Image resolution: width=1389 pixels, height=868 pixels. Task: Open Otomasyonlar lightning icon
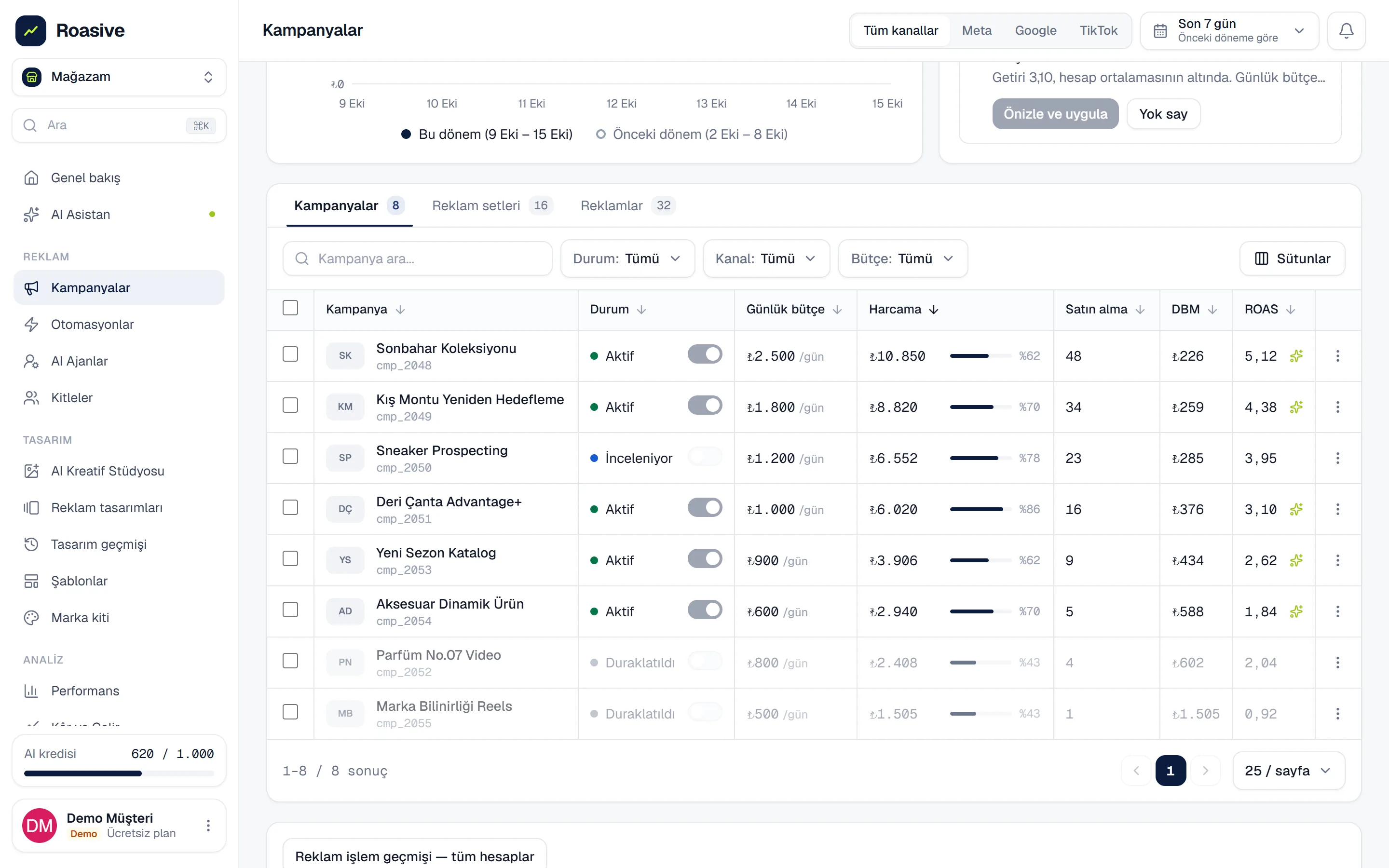(x=31, y=325)
